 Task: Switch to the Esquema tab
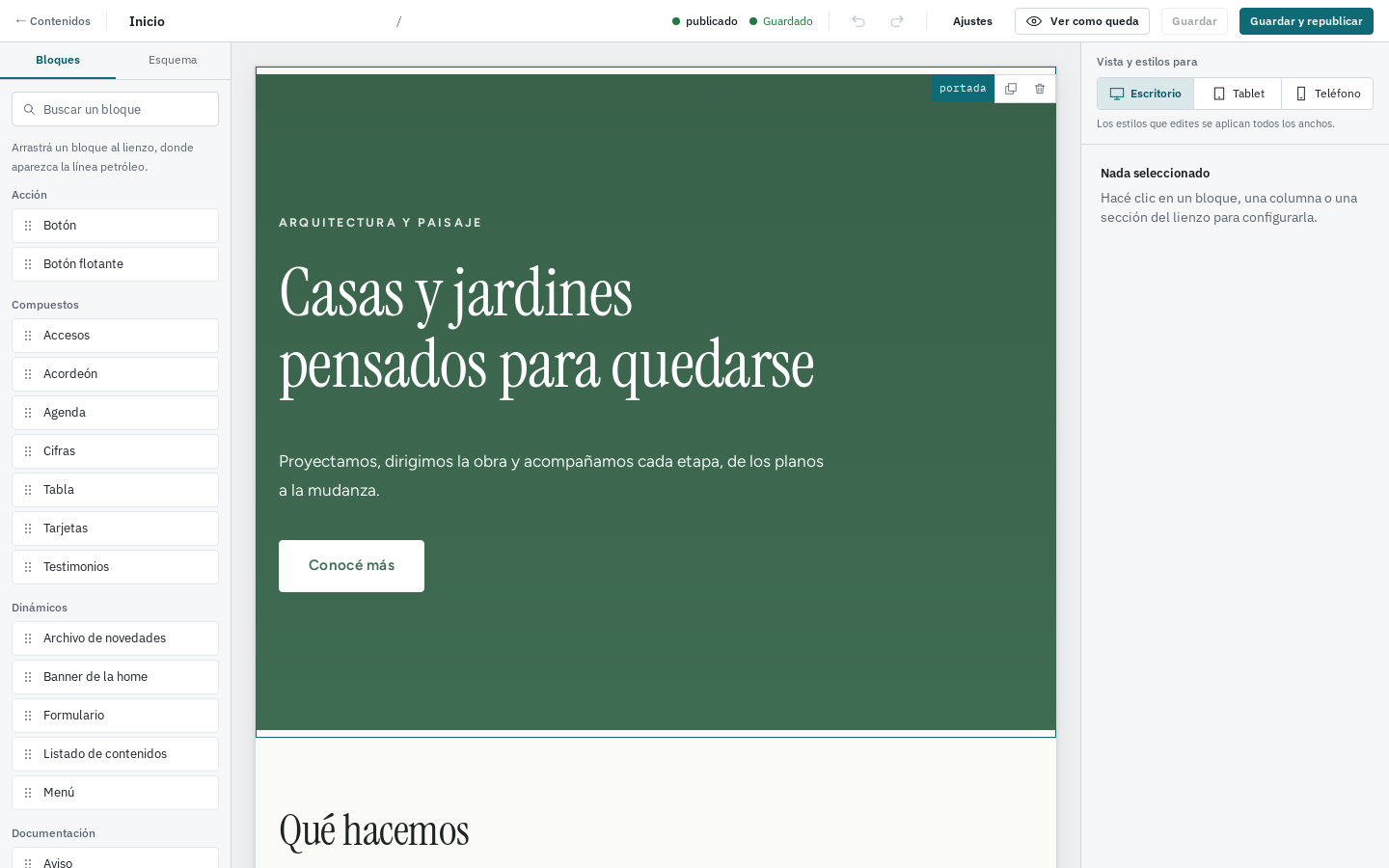tap(173, 60)
